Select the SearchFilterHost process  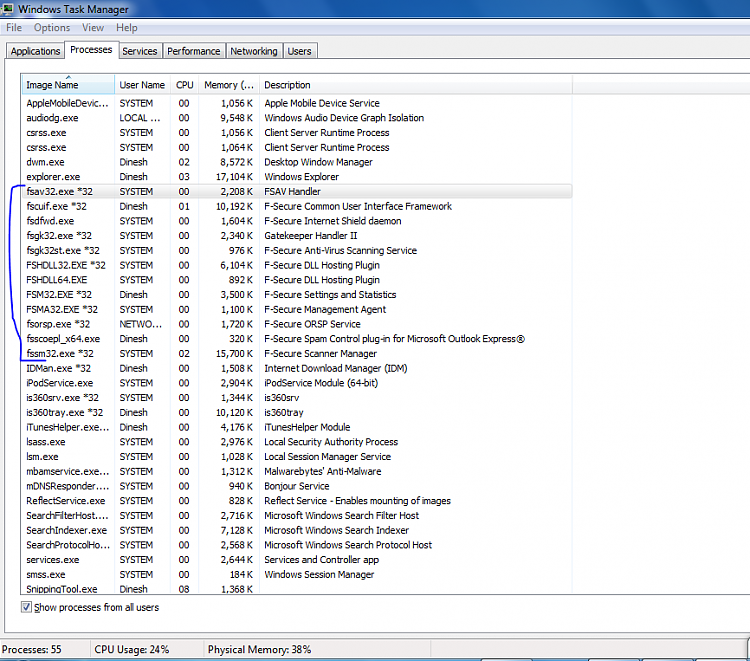[297, 516]
